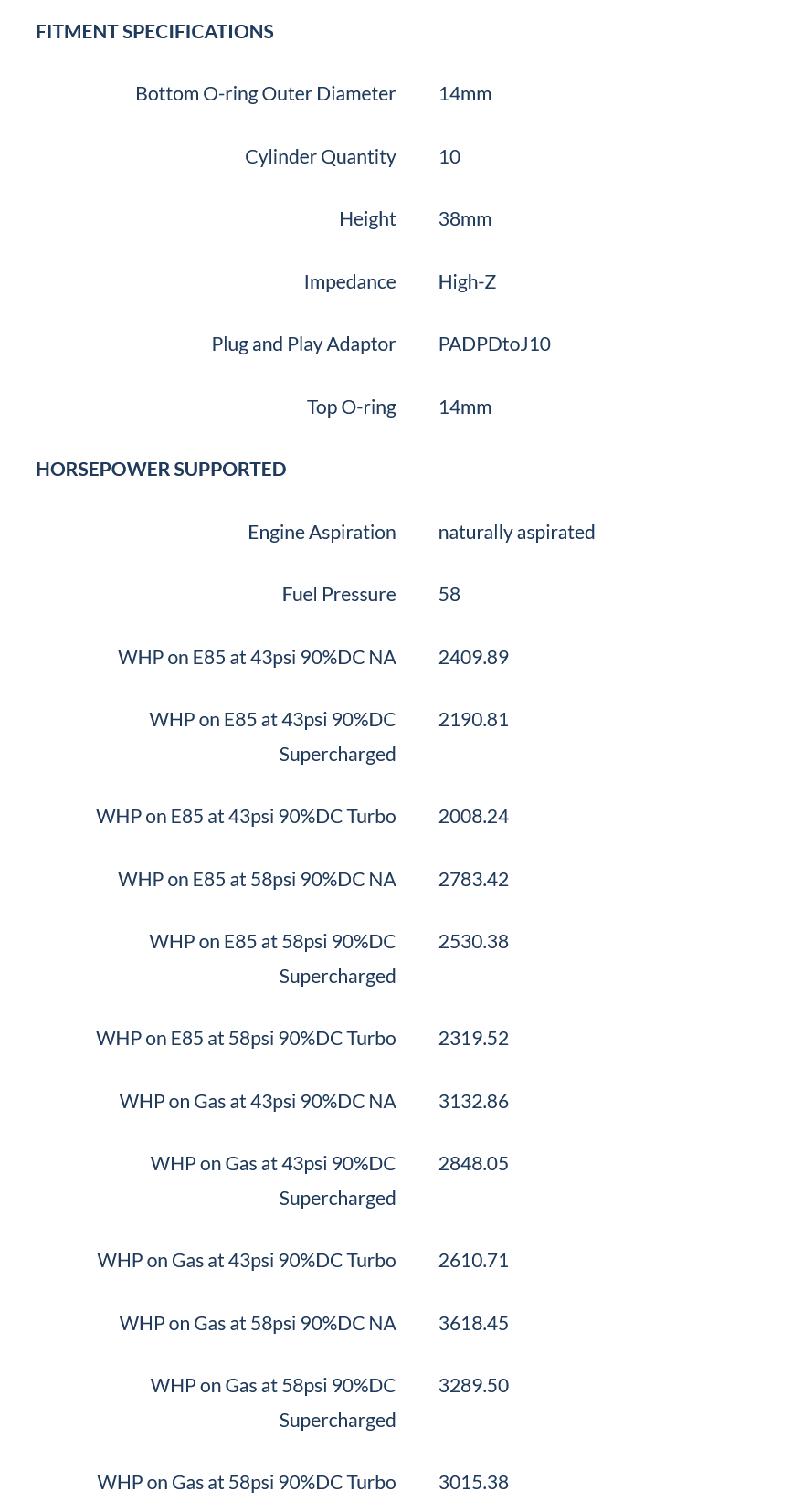Click the Top O-ring label
803x1512 pixels.
point(351,407)
